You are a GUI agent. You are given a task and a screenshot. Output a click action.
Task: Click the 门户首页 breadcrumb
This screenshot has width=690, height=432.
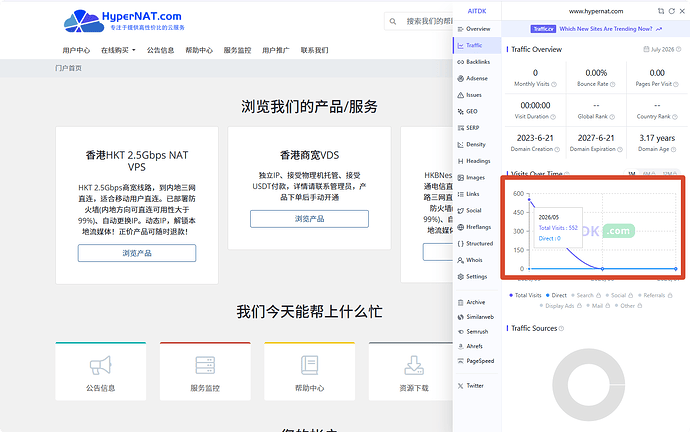[x=68, y=68]
